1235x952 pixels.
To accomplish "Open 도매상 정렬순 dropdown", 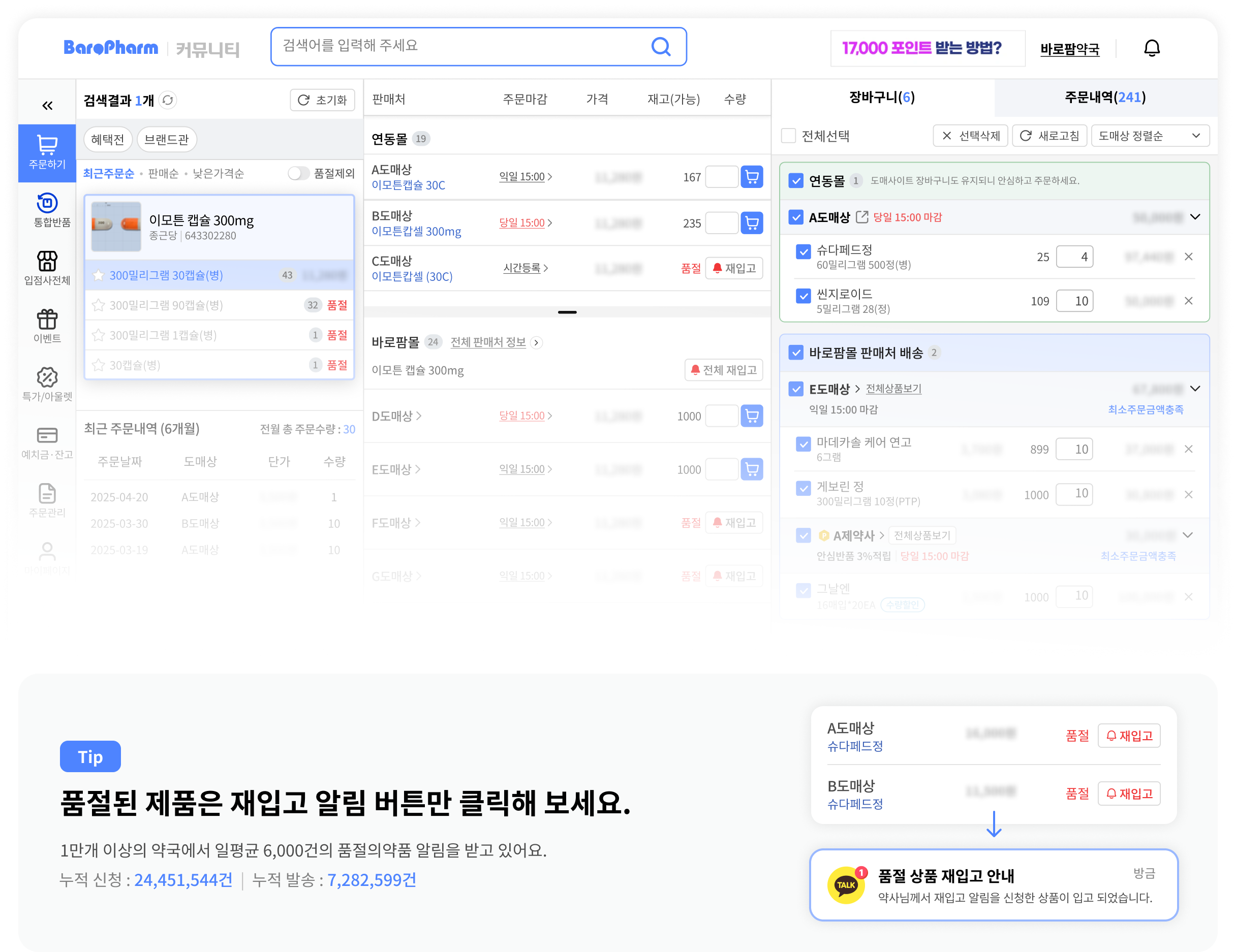I will [1150, 136].
